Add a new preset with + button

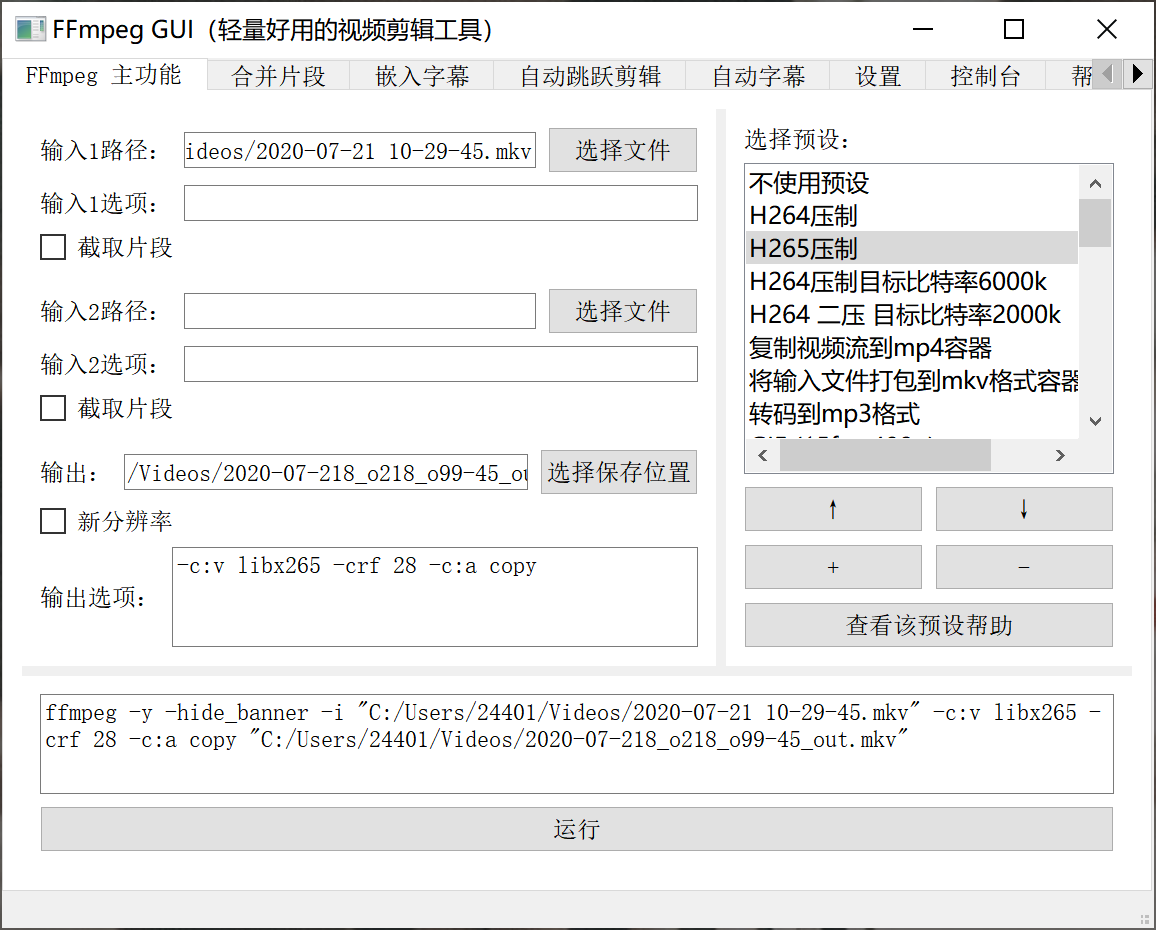click(833, 567)
